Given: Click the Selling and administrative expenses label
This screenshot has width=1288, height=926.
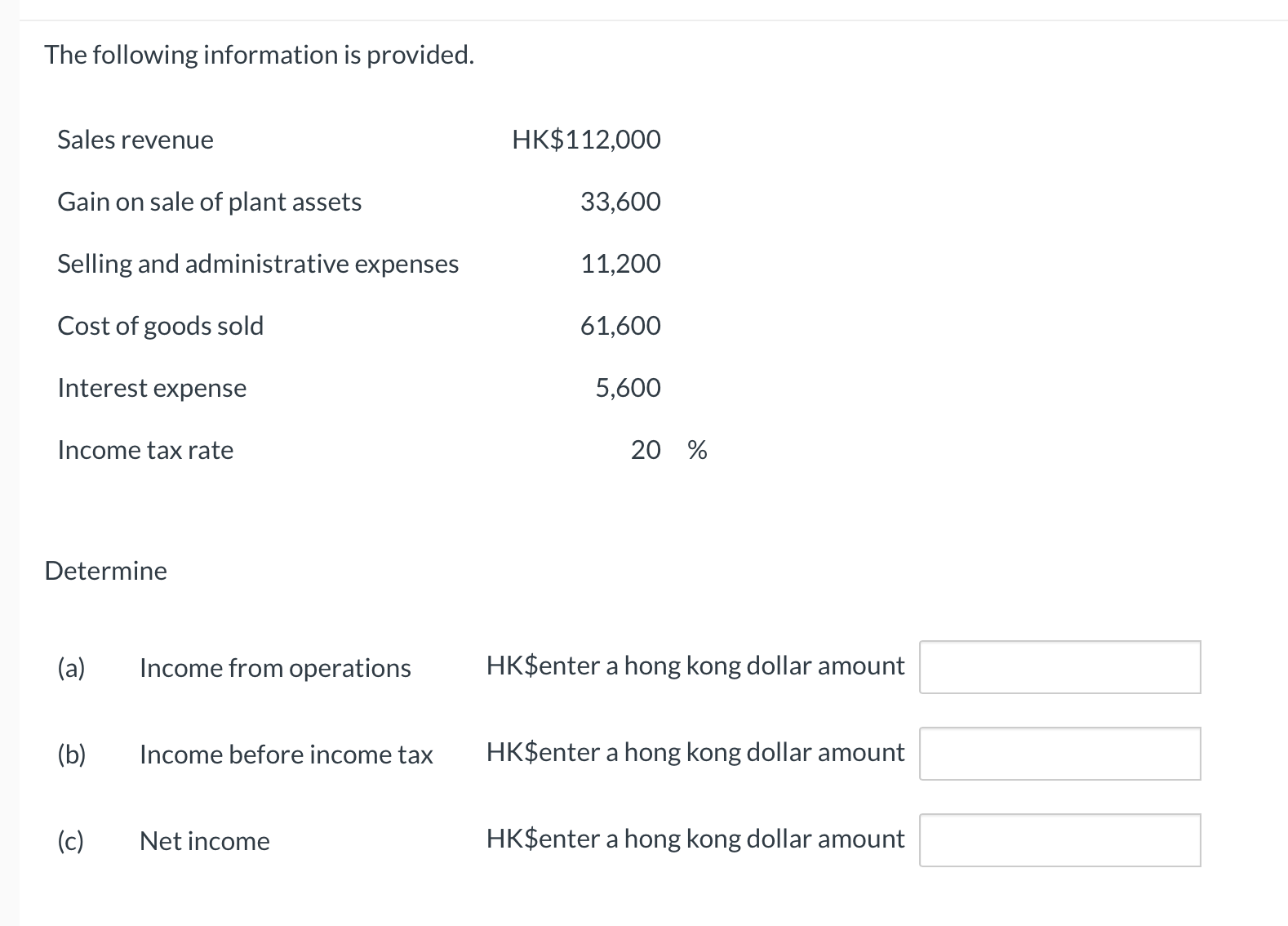Looking at the screenshot, I should click(258, 264).
